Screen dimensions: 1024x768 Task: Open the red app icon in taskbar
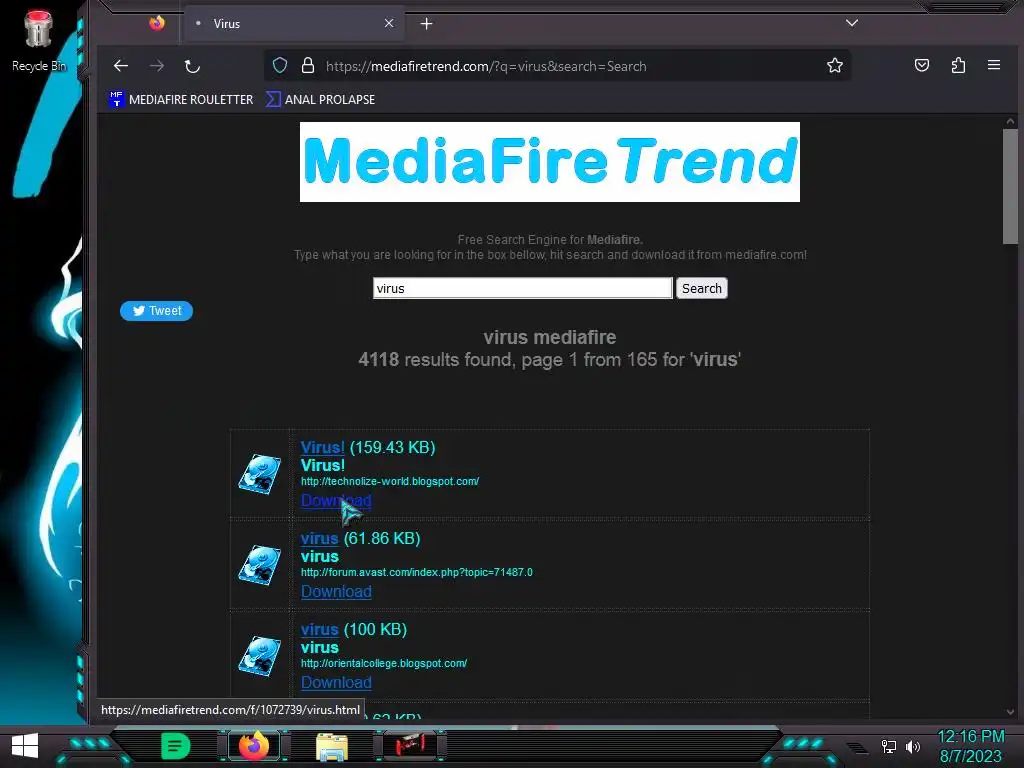click(410, 744)
